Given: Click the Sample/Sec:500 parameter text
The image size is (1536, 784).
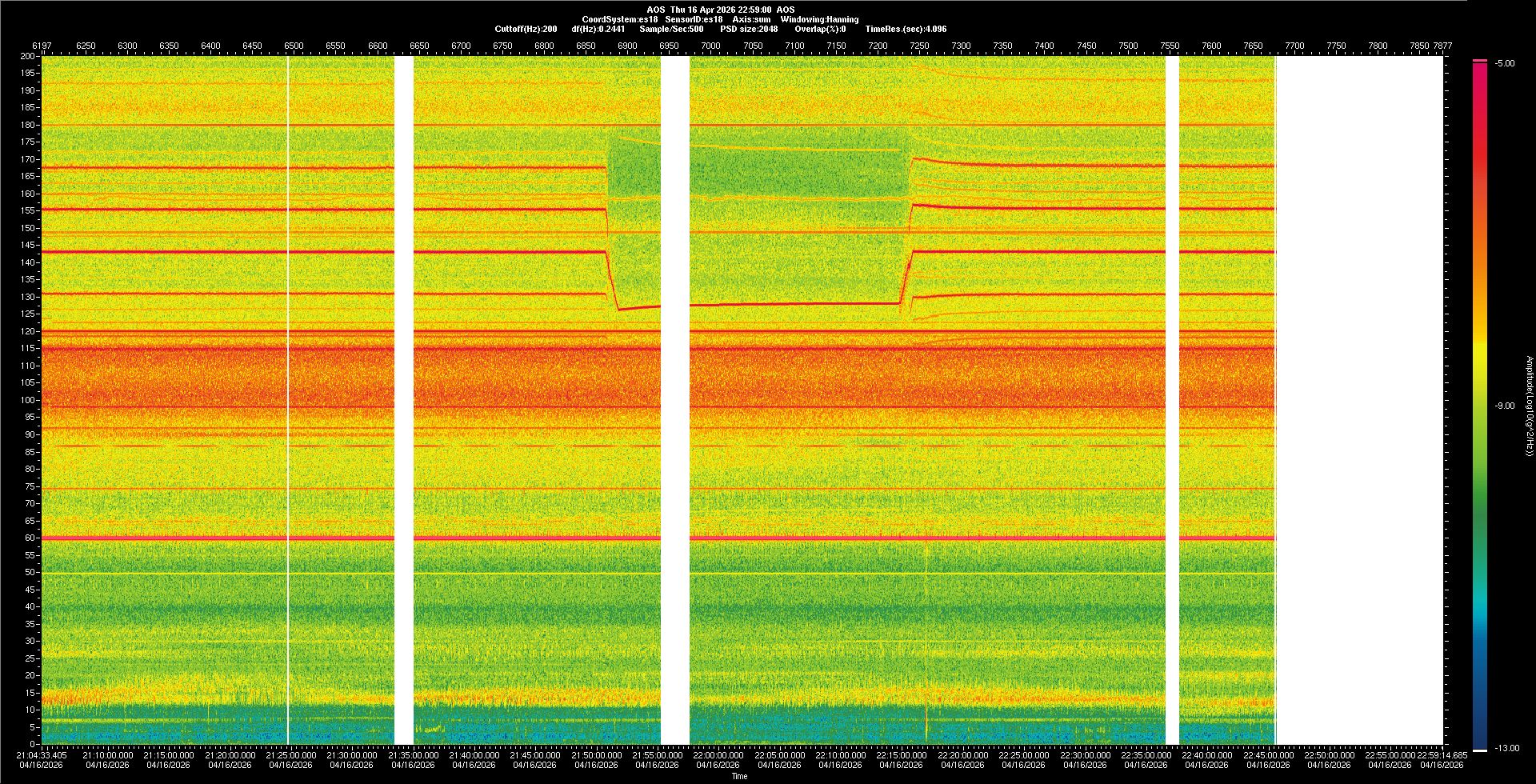Looking at the screenshot, I should (671, 29).
